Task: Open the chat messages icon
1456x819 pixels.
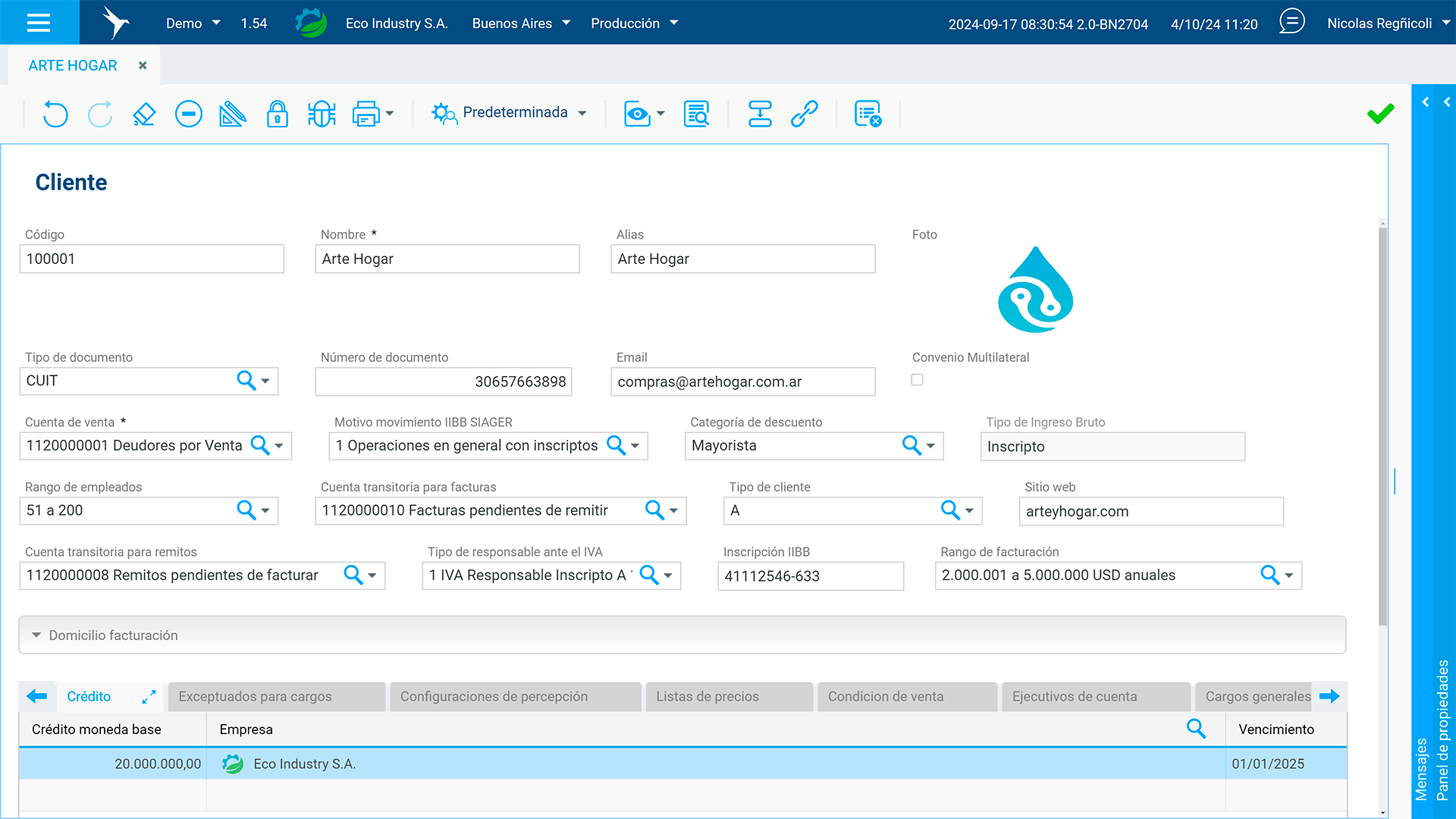Action: [x=1292, y=21]
